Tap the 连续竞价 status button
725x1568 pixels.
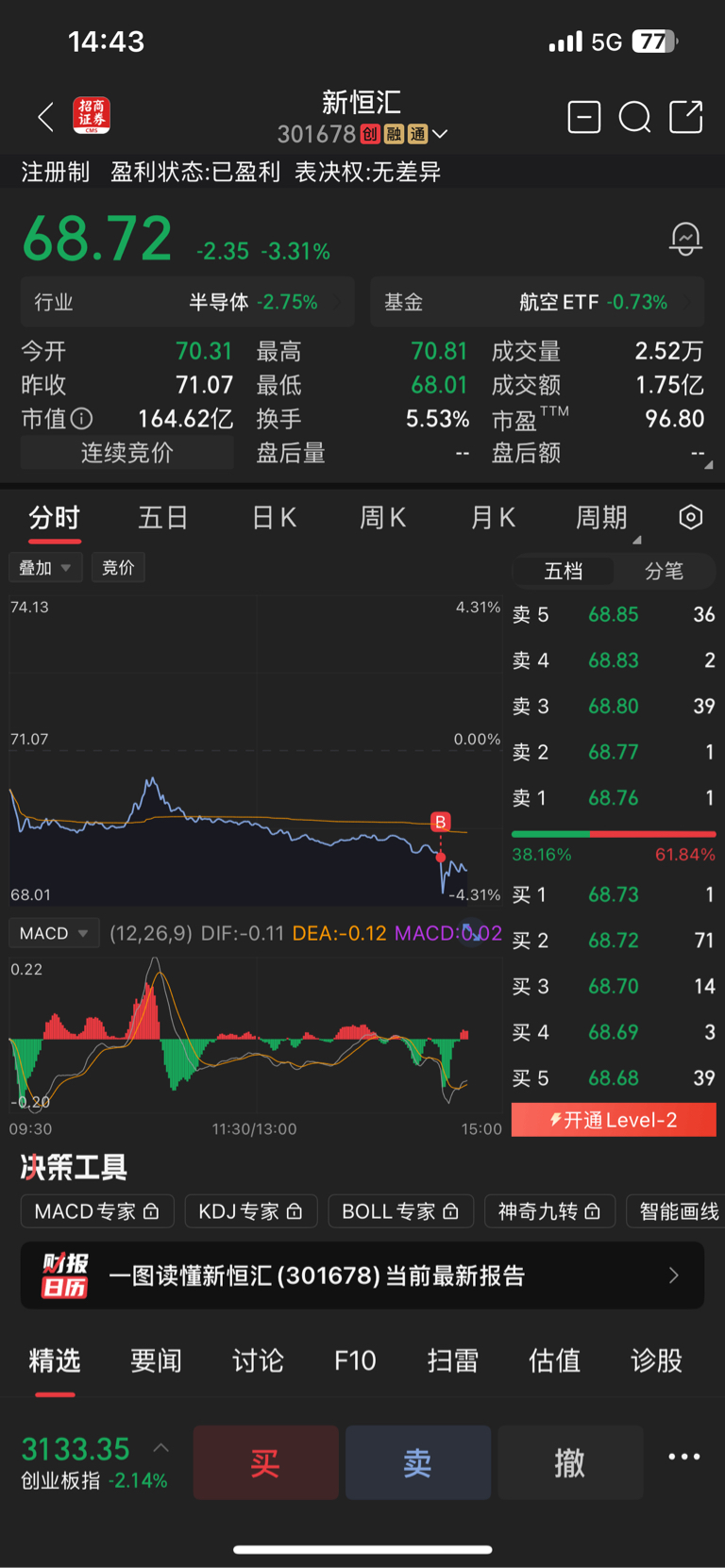(127, 453)
